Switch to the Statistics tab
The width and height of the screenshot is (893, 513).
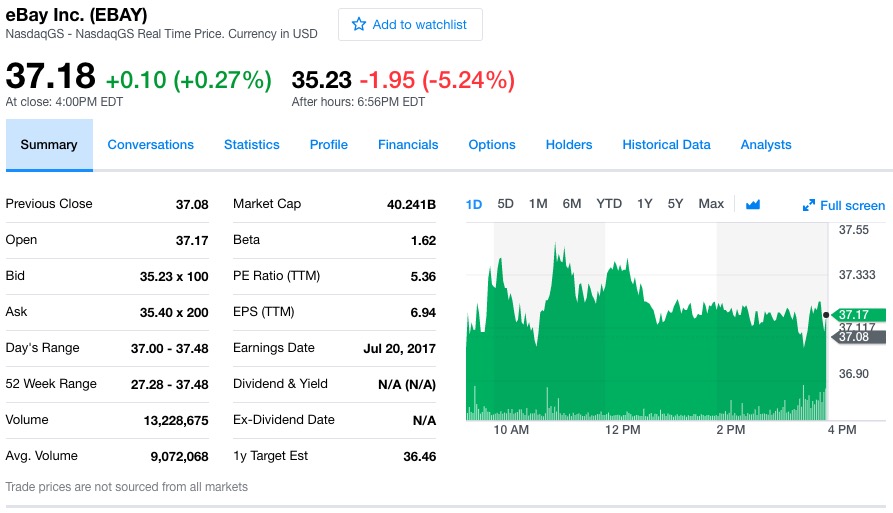(252, 145)
